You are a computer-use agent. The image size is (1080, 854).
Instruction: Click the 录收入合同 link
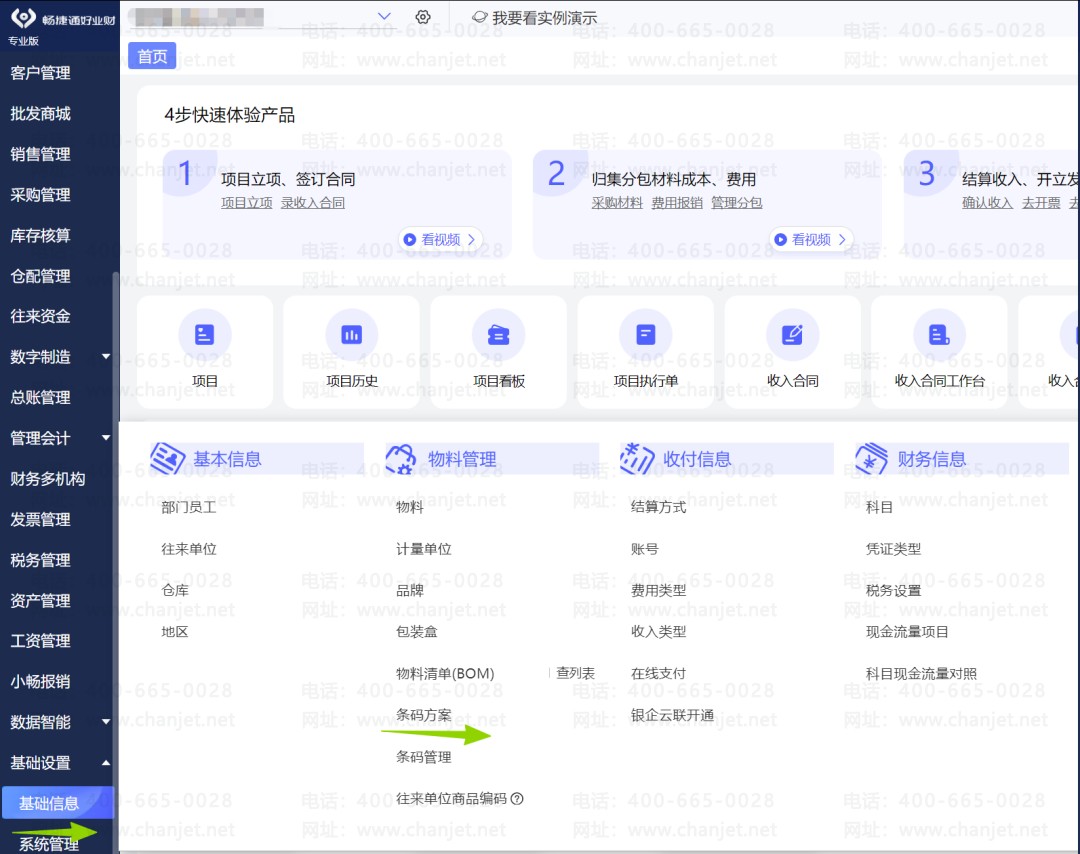pos(313,202)
